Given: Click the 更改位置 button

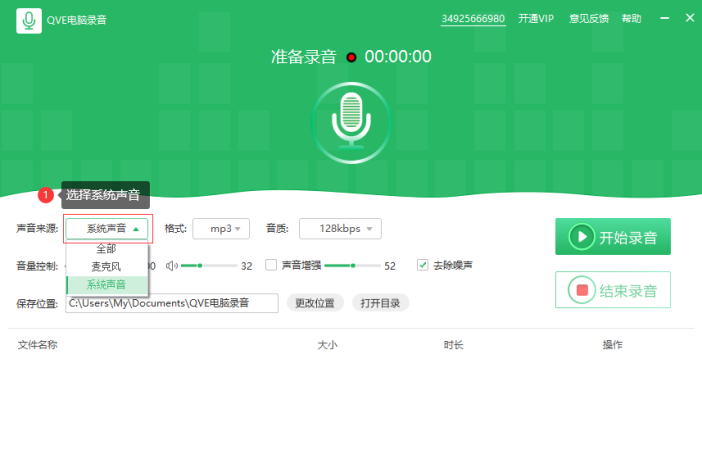Looking at the screenshot, I should pyautogui.click(x=315, y=303).
